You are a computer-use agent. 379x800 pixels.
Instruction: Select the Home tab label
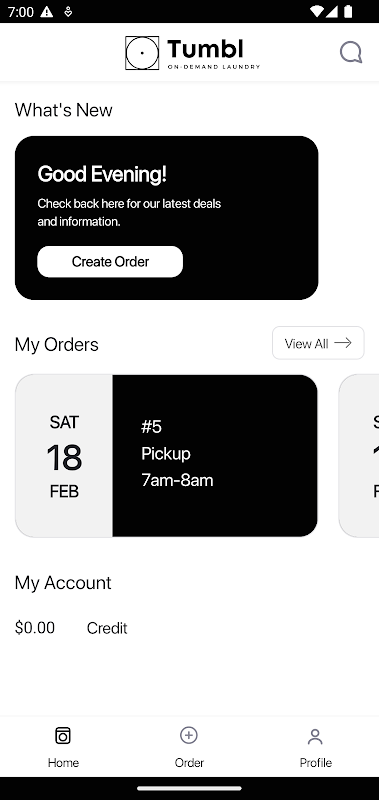click(63, 763)
